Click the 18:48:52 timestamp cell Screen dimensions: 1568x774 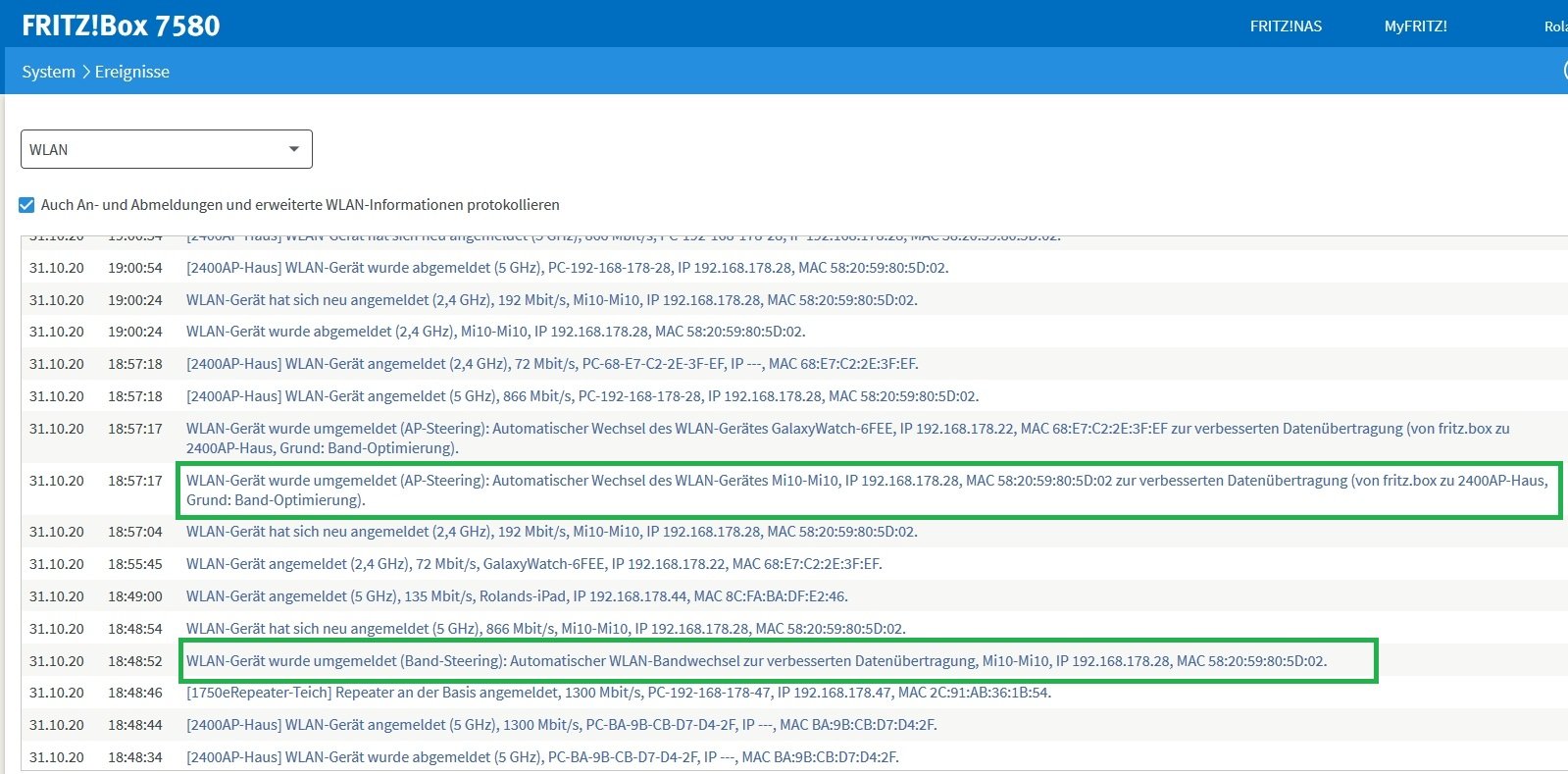(x=135, y=661)
